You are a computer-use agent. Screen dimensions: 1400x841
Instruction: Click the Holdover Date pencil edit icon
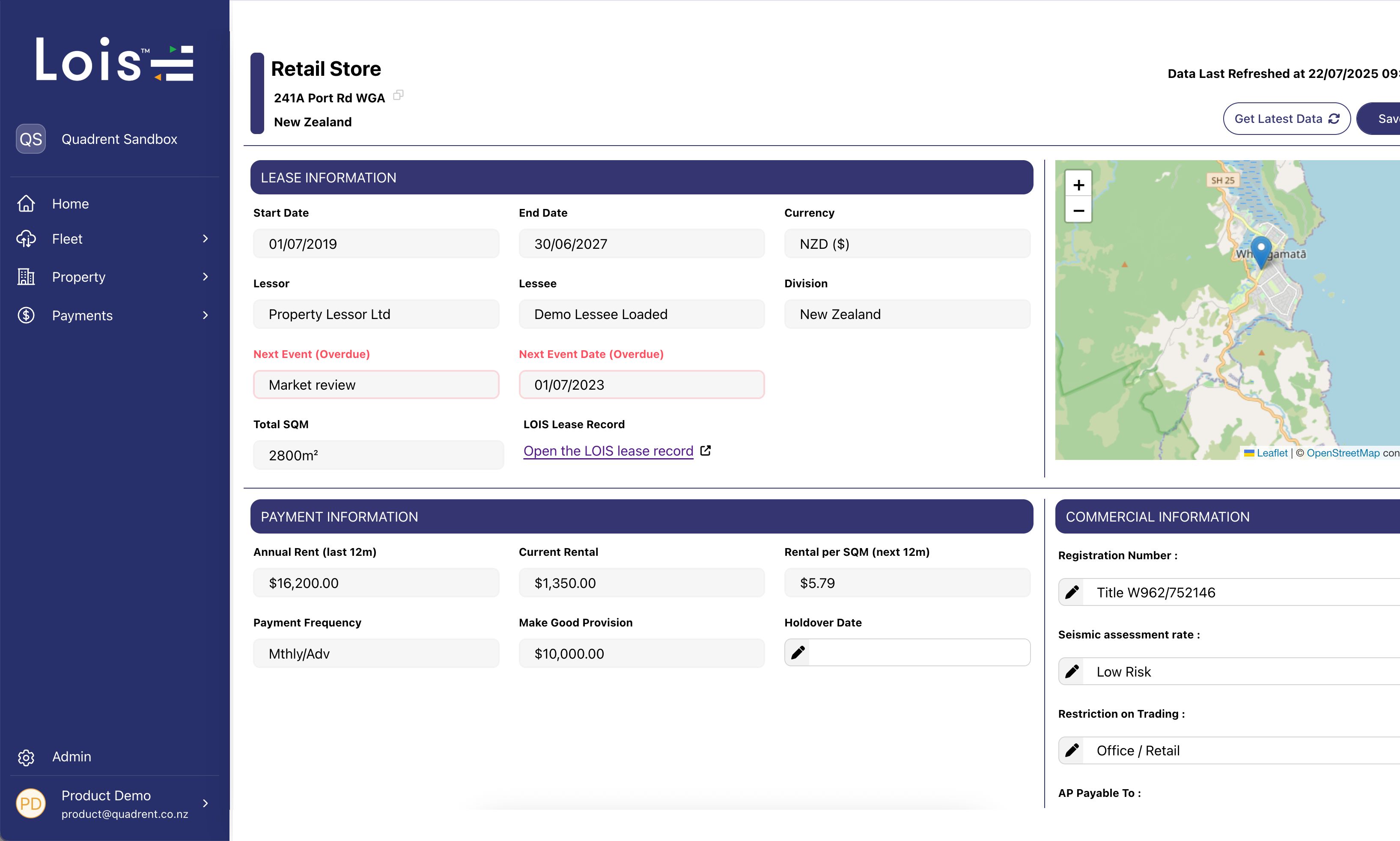(798, 653)
